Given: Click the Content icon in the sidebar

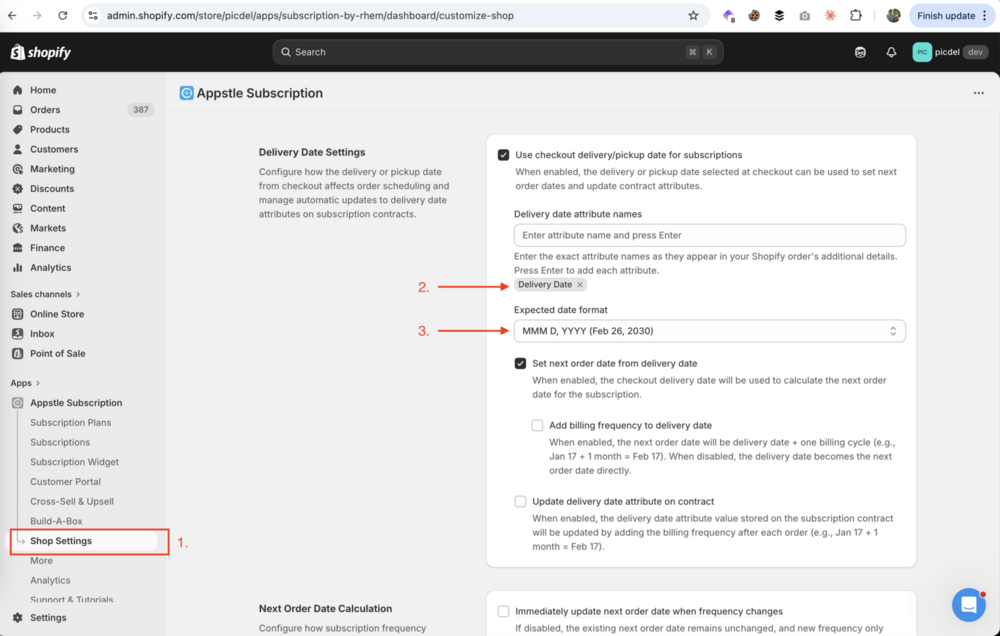Looking at the screenshot, I should pyautogui.click(x=18, y=209).
